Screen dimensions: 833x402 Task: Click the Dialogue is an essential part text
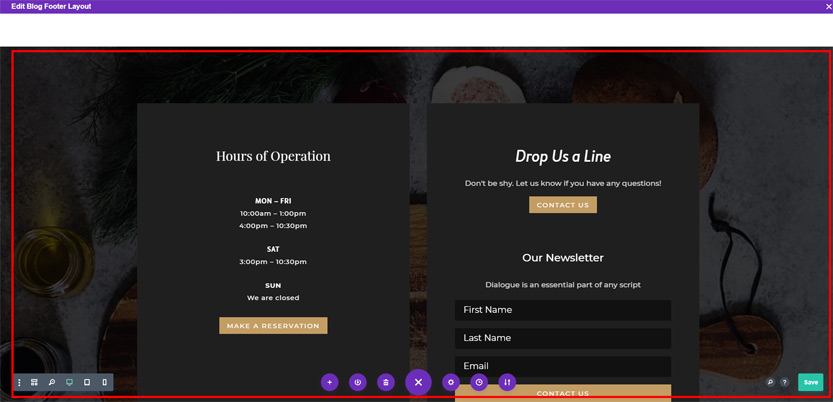point(563,285)
